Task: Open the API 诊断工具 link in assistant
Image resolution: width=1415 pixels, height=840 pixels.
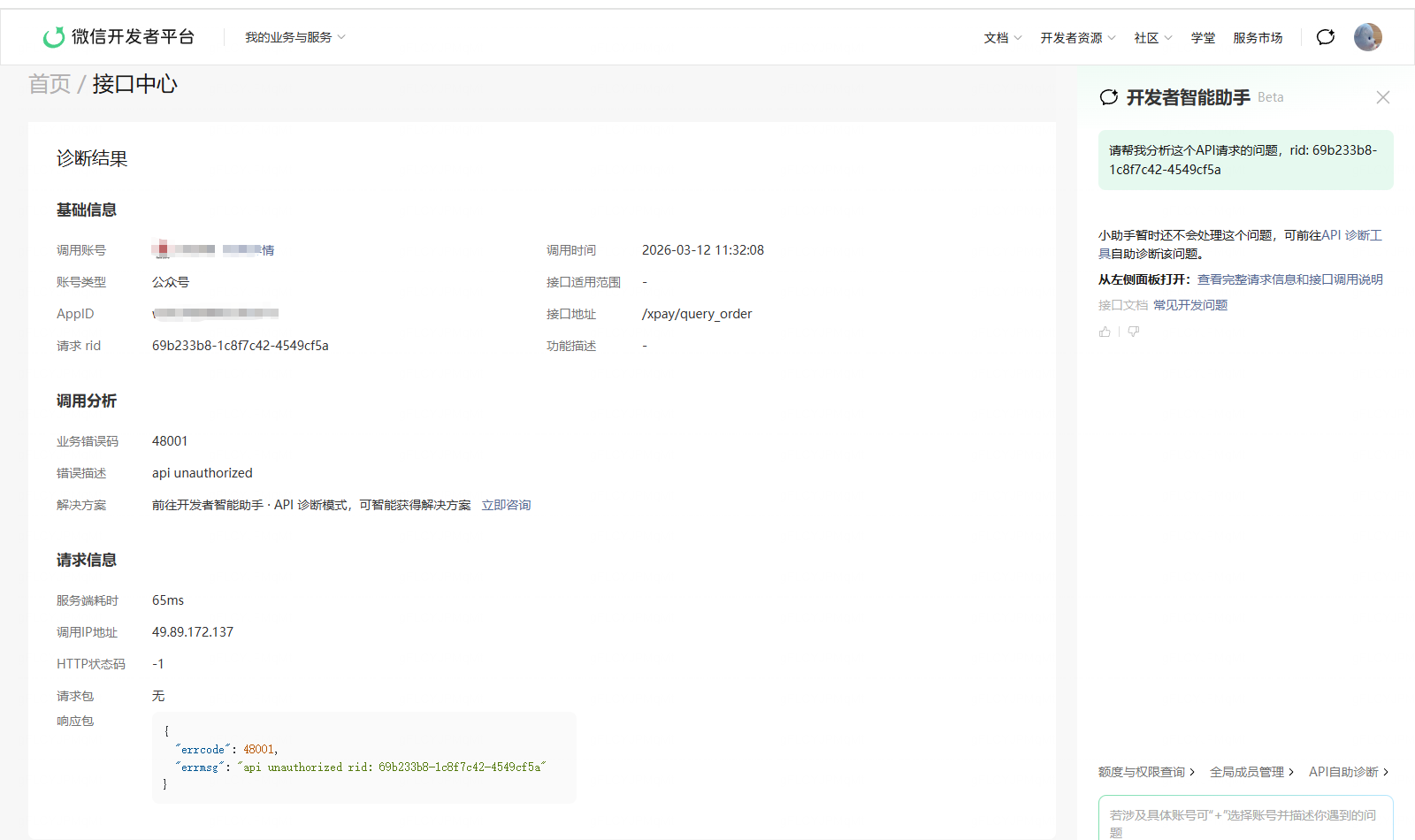Action: [x=1351, y=235]
